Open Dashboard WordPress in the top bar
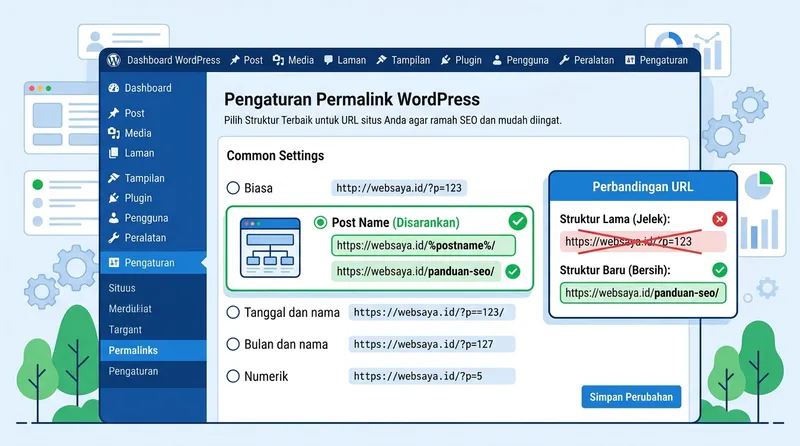 173,60
